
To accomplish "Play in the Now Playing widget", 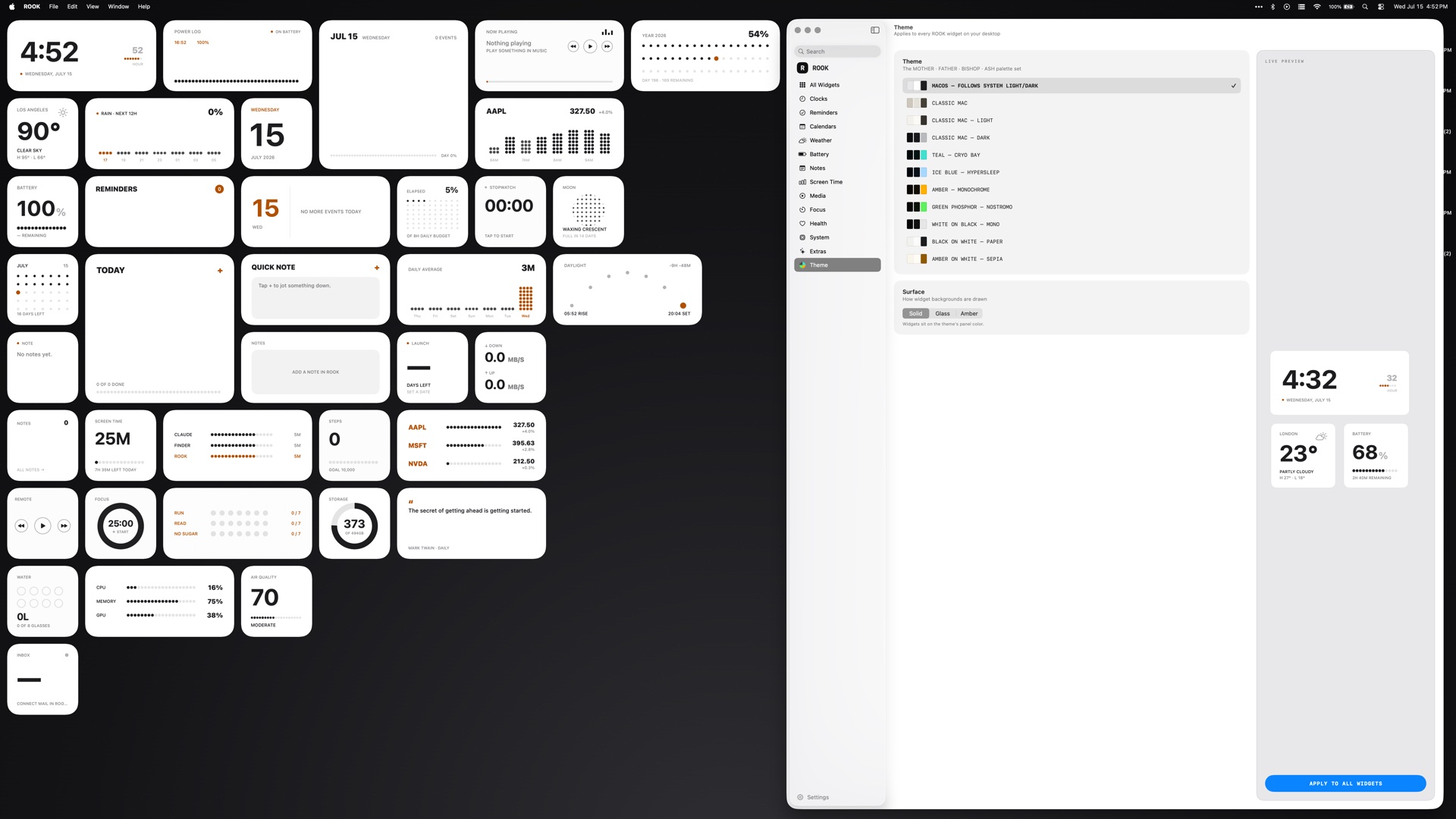I will click(590, 46).
